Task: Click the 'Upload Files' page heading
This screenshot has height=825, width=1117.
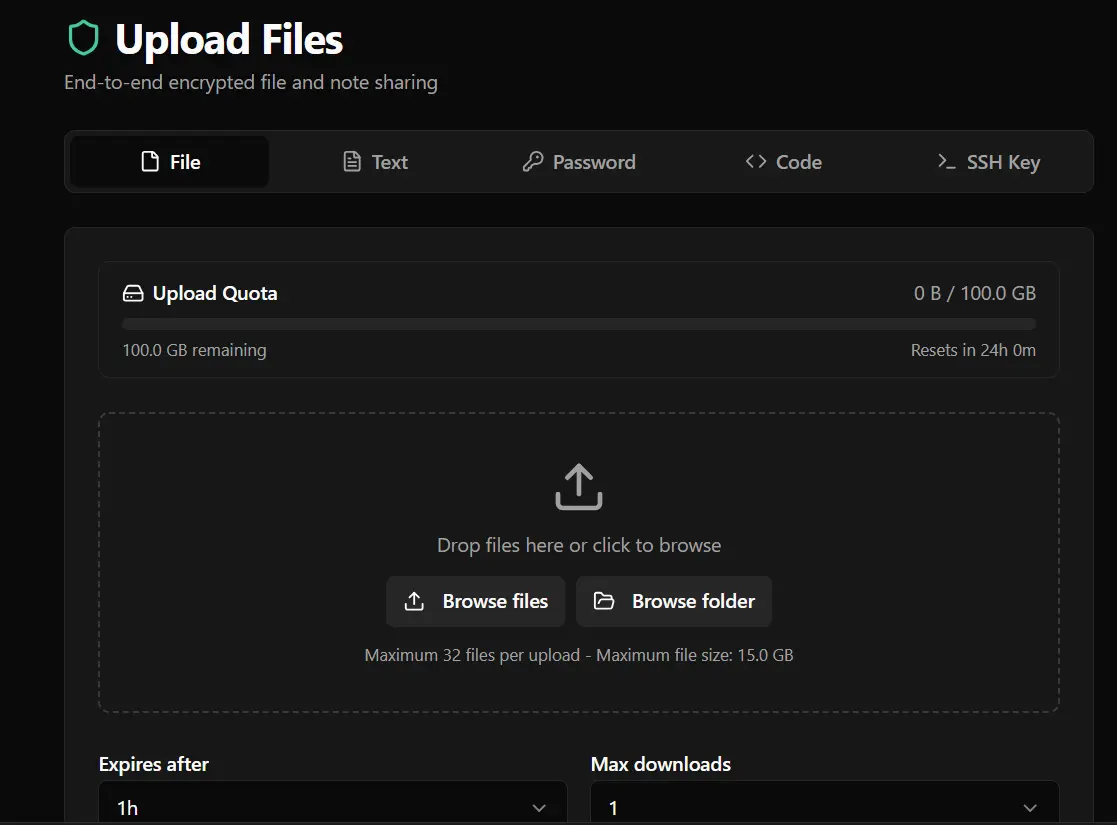Action: coord(229,39)
